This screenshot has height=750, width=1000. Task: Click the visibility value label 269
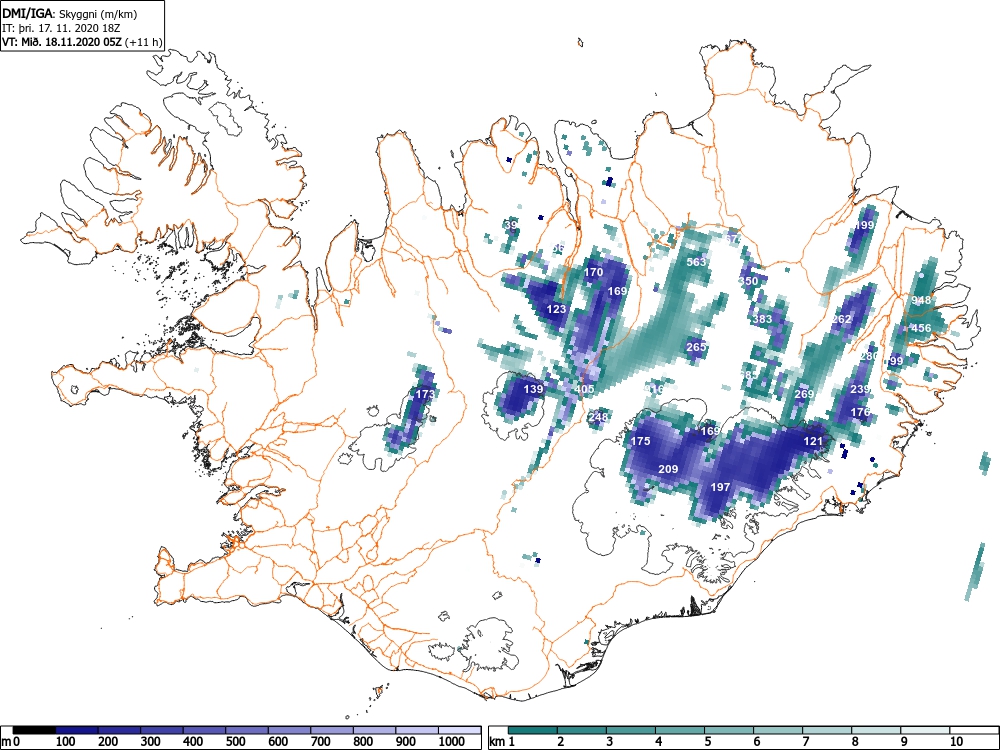804,394
